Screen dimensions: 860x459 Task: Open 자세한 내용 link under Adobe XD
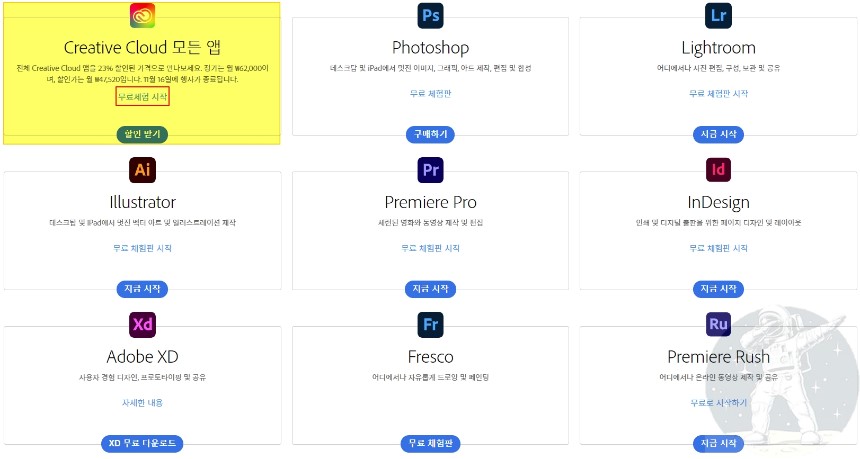[142, 403]
